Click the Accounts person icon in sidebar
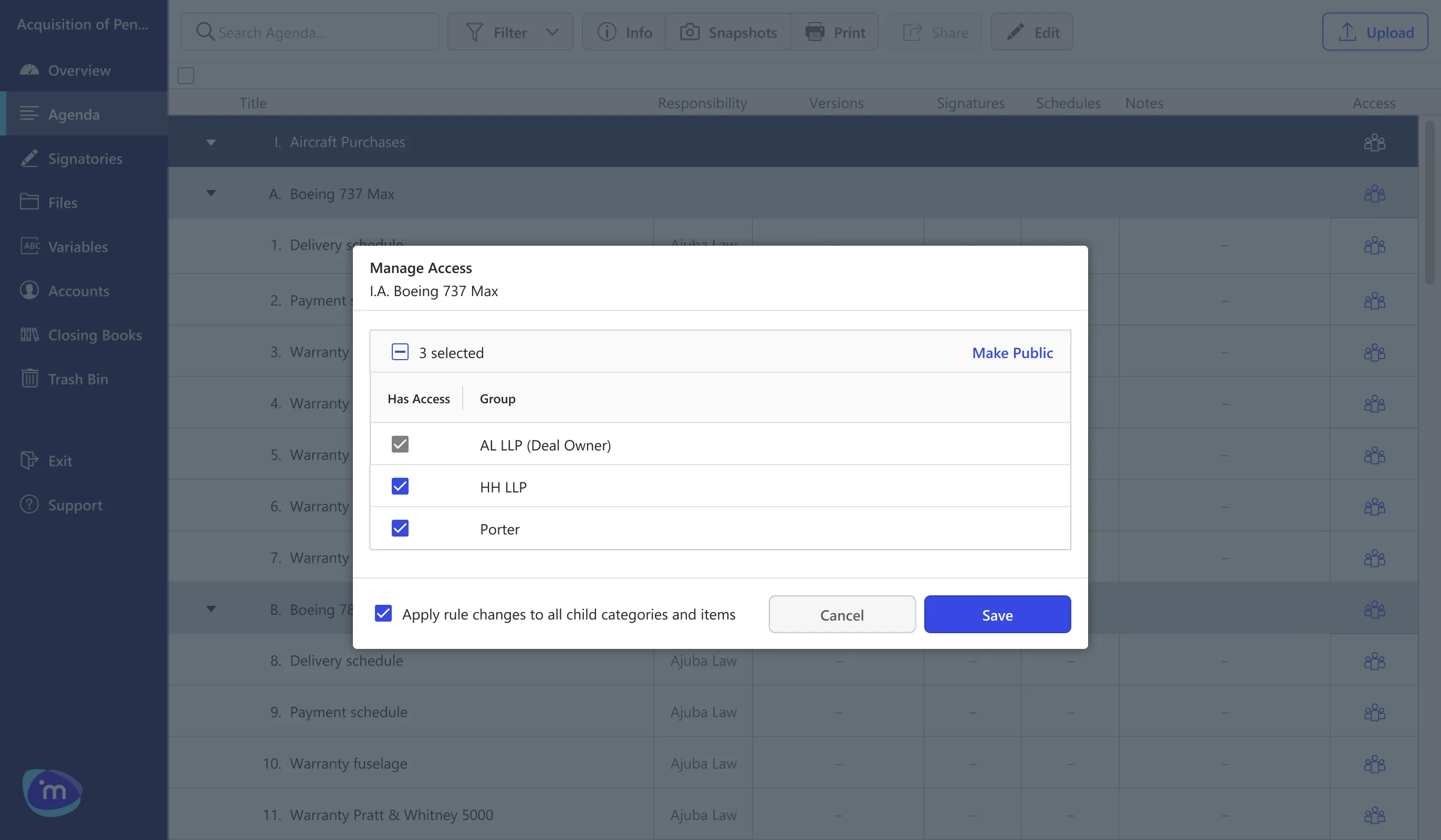This screenshot has height=840, width=1441. tap(29, 290)
